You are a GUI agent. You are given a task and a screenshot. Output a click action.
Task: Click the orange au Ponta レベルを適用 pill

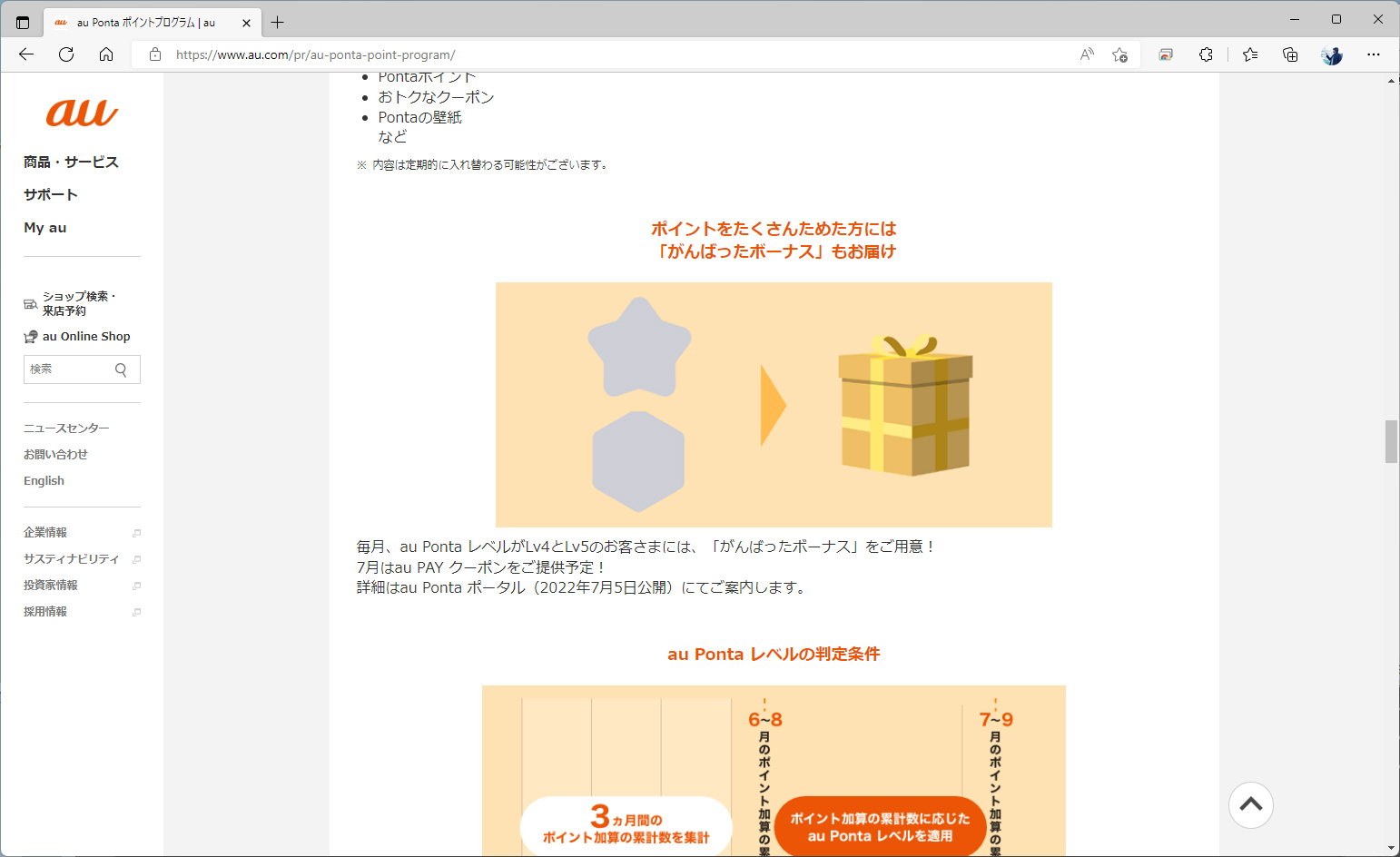[x=881, y=827]
